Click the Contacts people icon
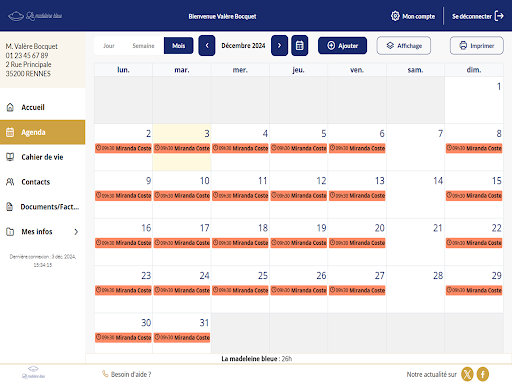512x384 pixels. click(x=10, y=182)
